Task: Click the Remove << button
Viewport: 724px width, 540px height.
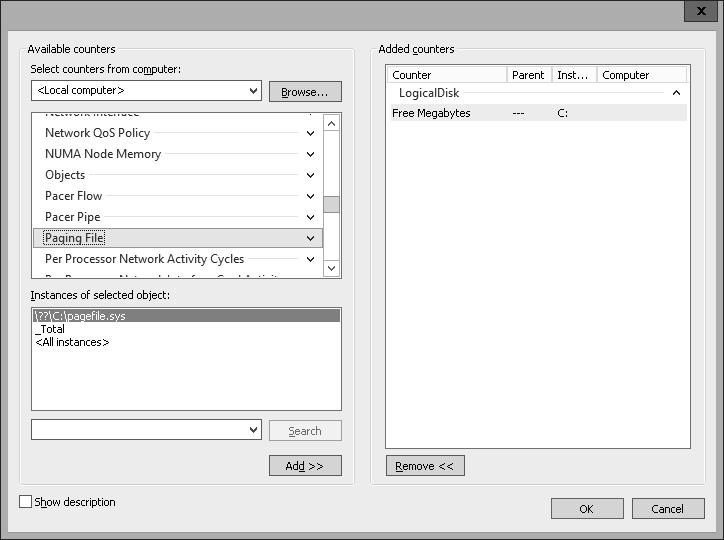Action: (x=425, y=466)
